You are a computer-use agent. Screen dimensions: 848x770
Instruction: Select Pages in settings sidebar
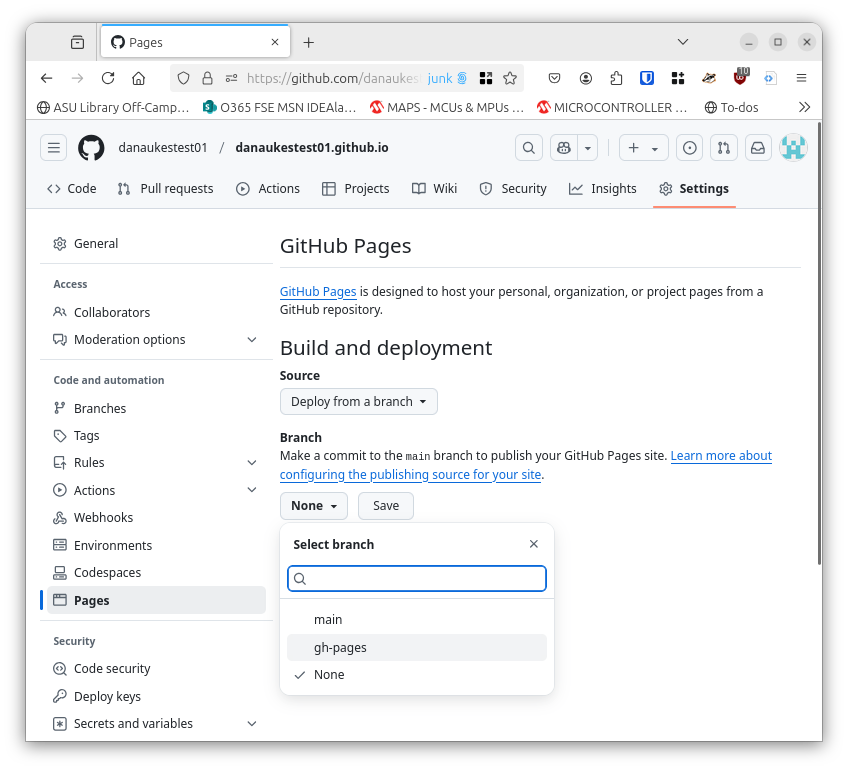(x=156, y=600)
